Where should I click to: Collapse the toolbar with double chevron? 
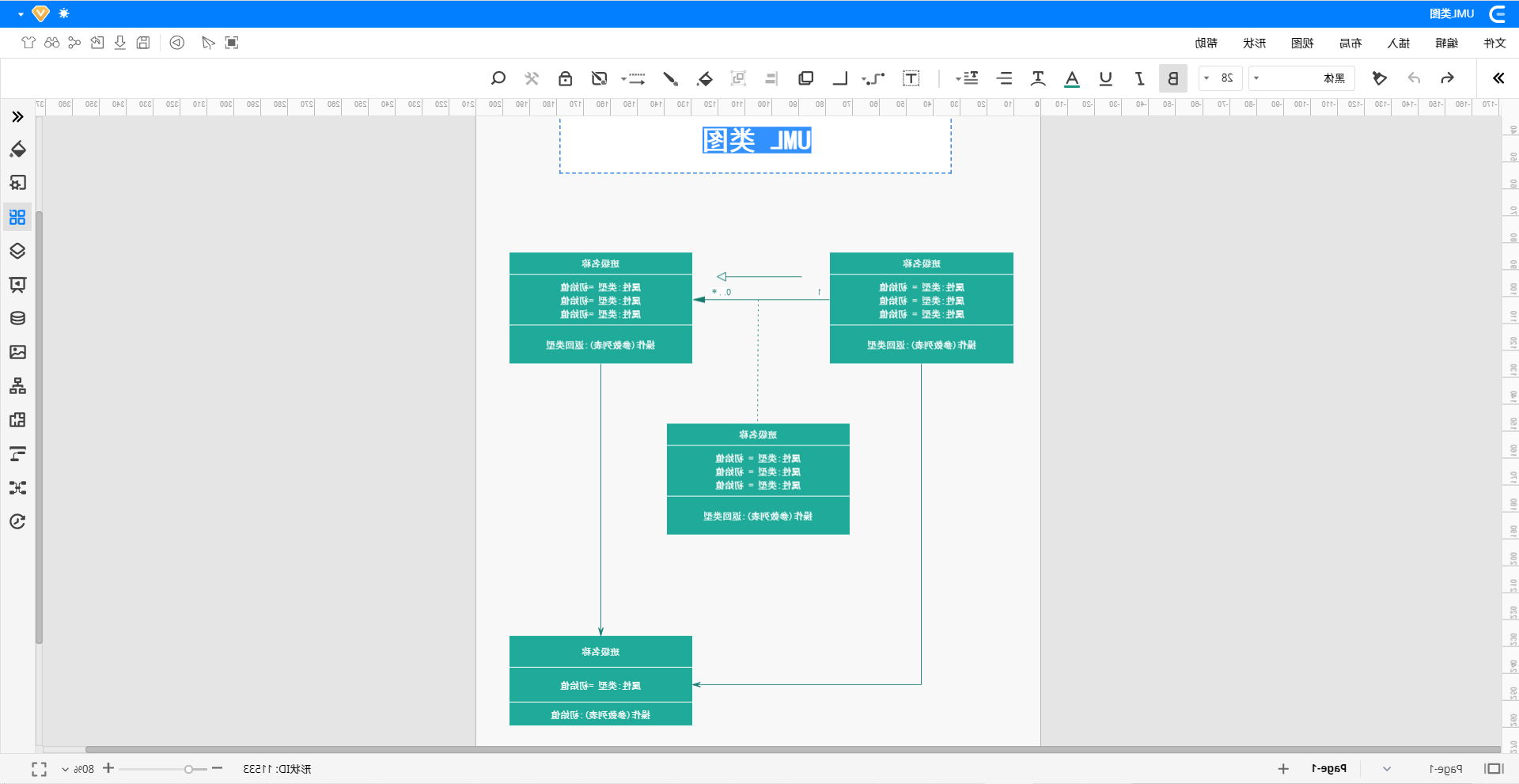pyautogui.click(x=1498, y=78)
